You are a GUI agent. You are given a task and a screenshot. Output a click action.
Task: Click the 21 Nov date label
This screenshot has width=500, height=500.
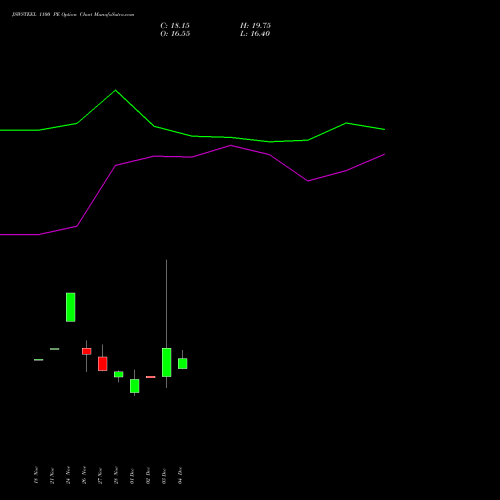(x=52, y=476)
